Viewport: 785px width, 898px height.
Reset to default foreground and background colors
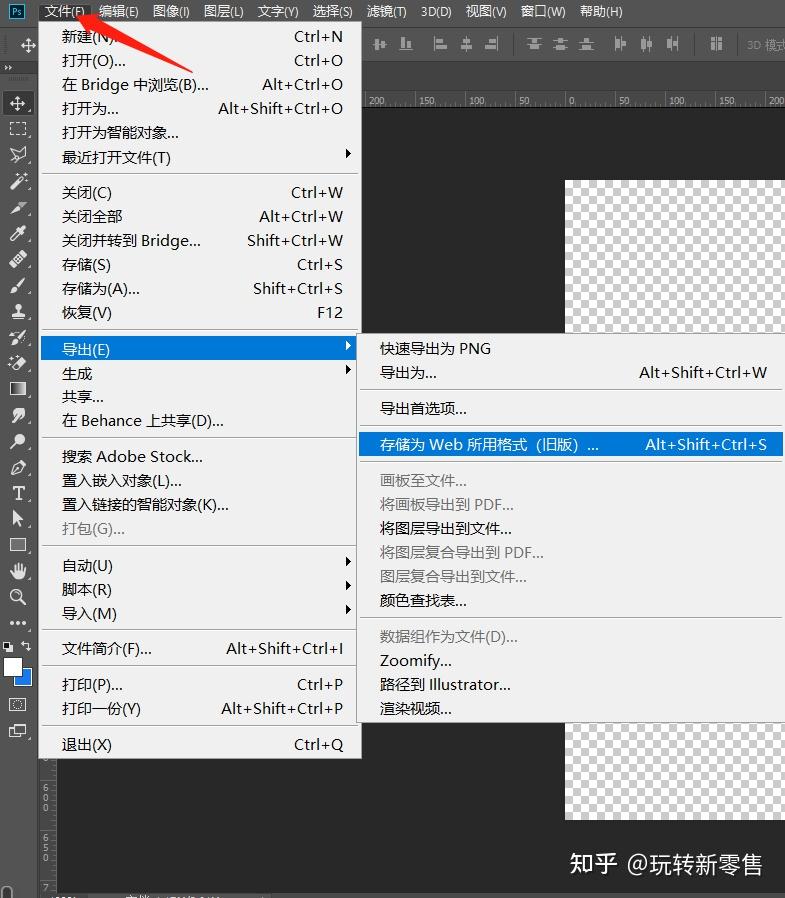pos(8,647)
